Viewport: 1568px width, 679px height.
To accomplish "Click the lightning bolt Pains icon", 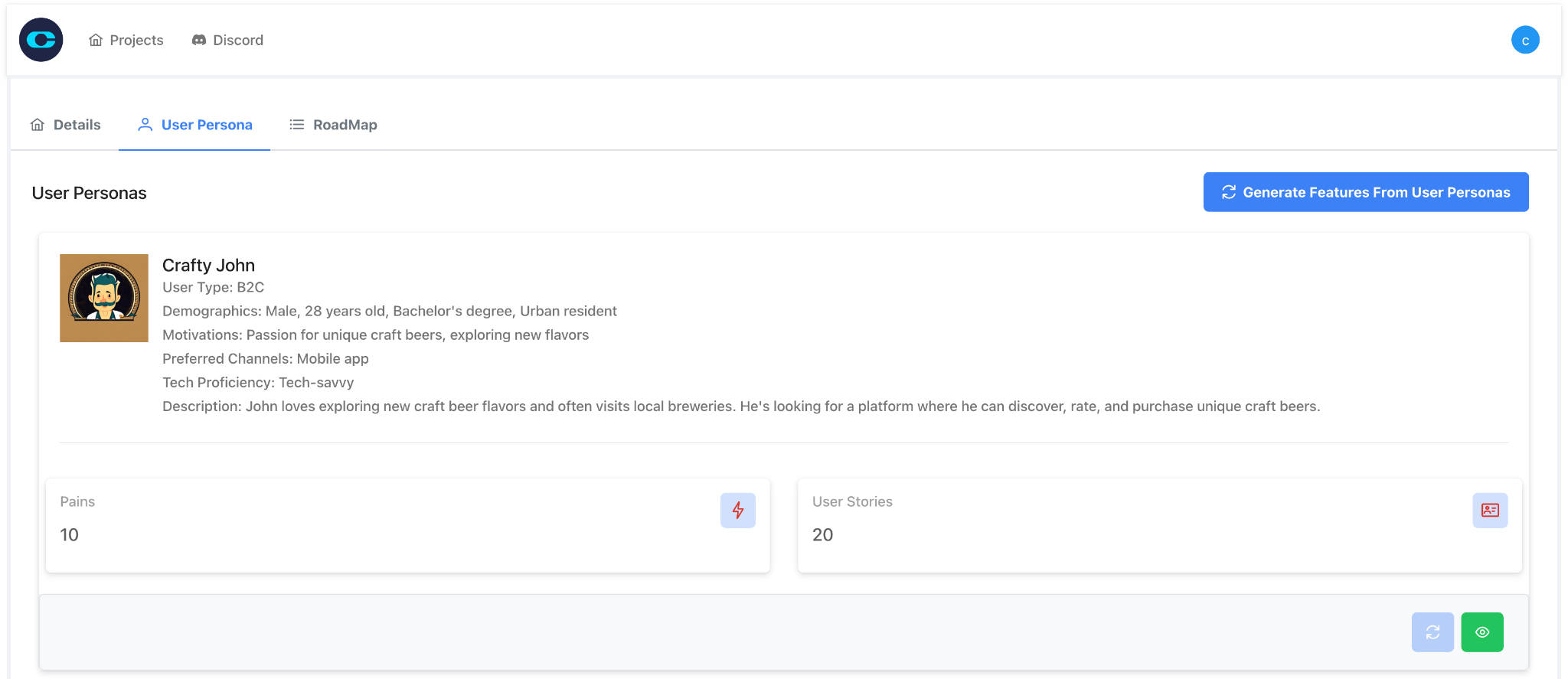I will click(737, 511).
